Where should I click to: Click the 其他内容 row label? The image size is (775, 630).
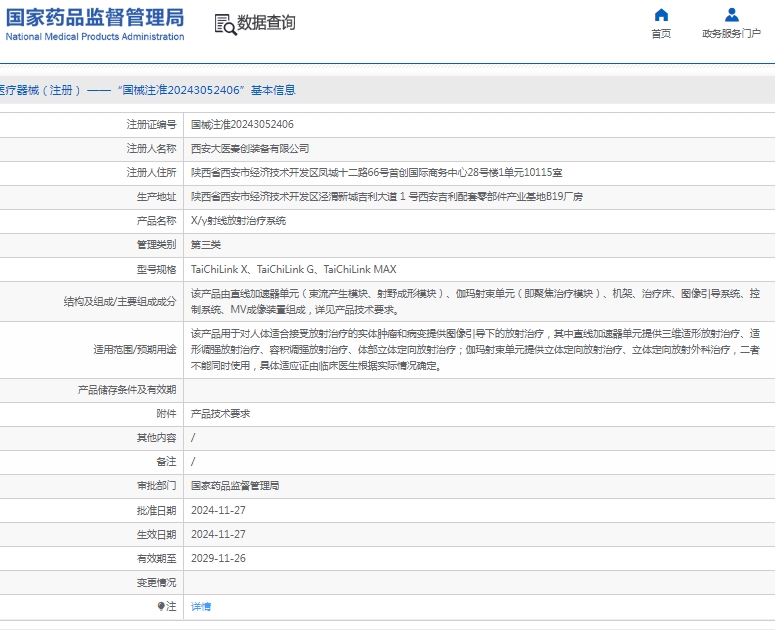coord(156,438)
